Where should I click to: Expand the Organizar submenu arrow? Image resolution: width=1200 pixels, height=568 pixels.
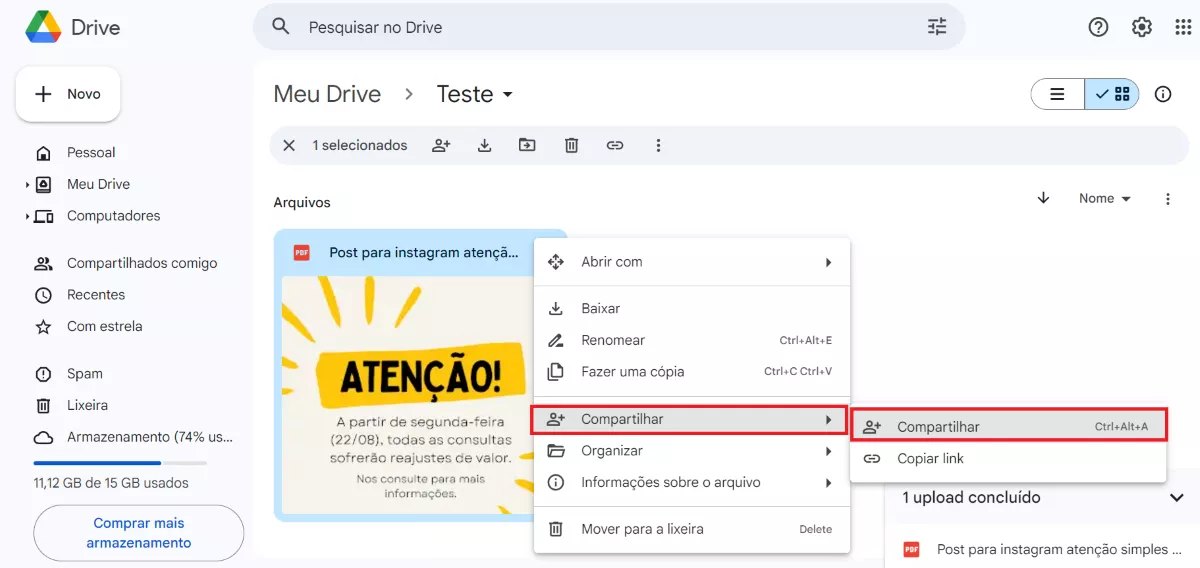(828, 451)
